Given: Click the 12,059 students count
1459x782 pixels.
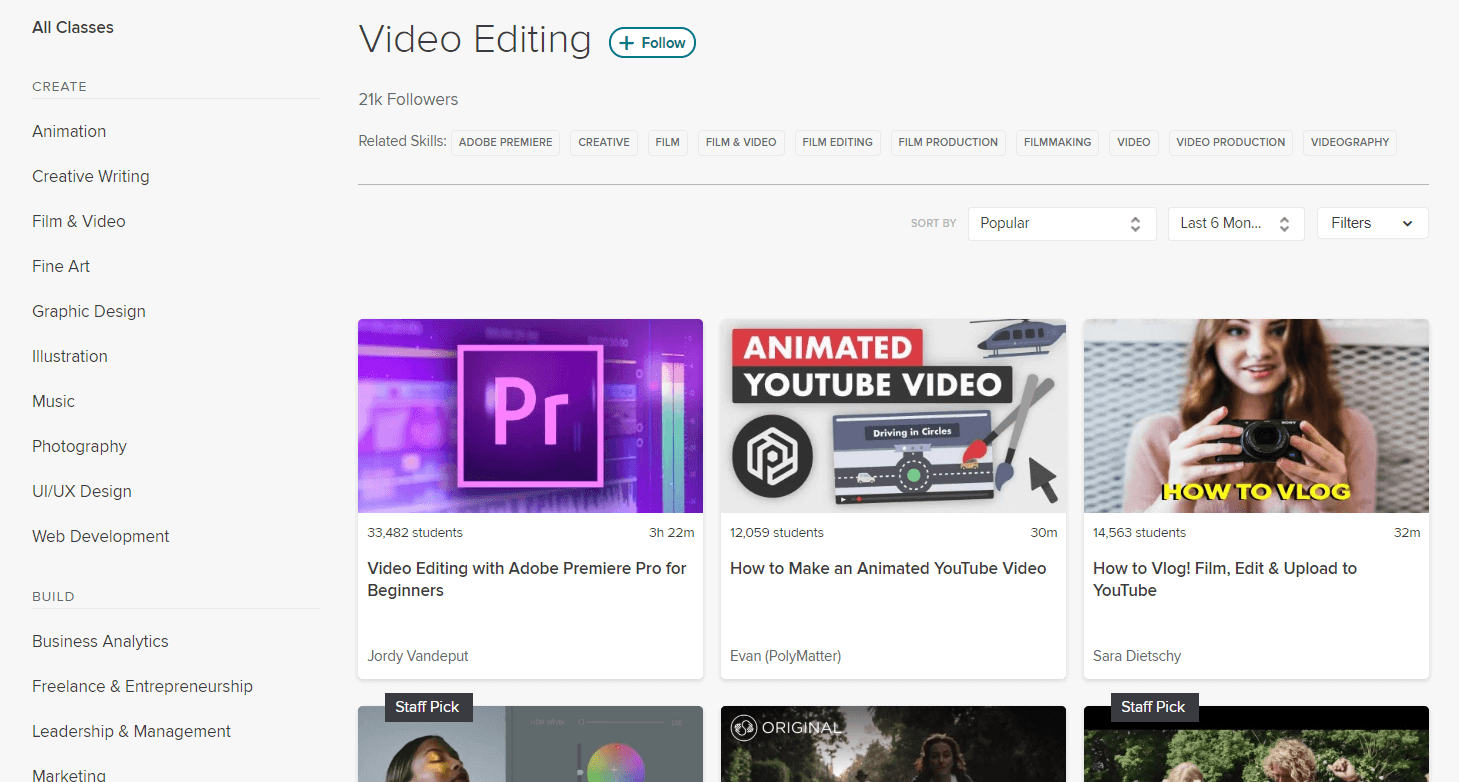Looking at the screenshot, I should (777, 533).
